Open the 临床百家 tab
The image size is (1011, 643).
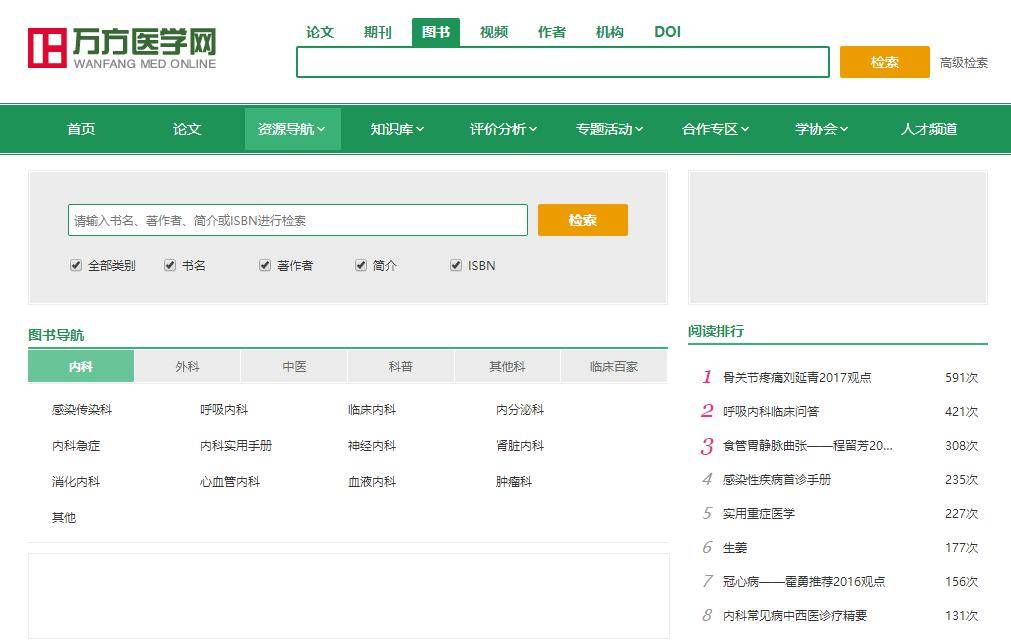613,366
